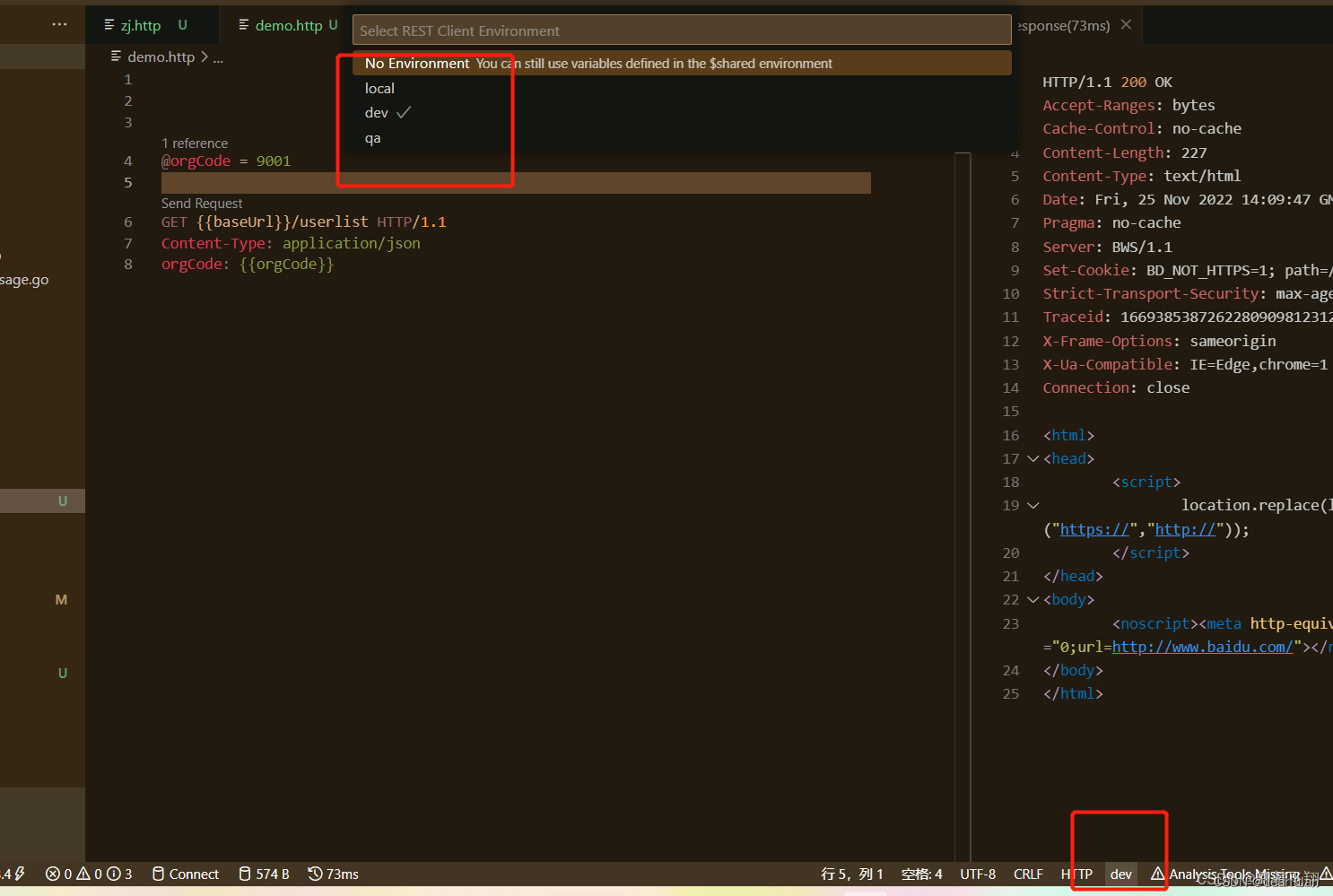Click the Content-Length: 227 header
The height and width of the screenshot is (896, 1333).
coord(1124,152)
